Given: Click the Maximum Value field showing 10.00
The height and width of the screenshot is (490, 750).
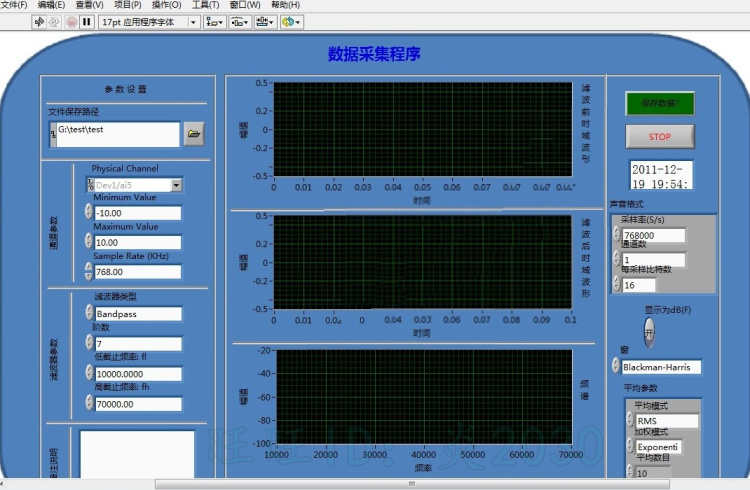Looking at the screenshot, I should tap(138, 243).
